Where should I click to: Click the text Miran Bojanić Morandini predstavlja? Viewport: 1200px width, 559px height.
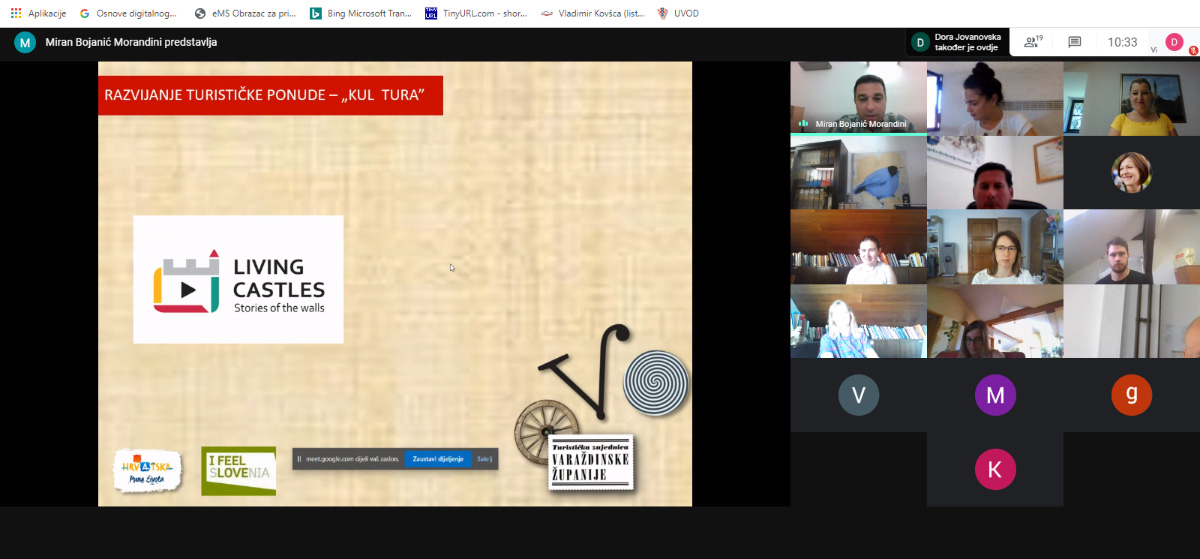click(131, 42)
